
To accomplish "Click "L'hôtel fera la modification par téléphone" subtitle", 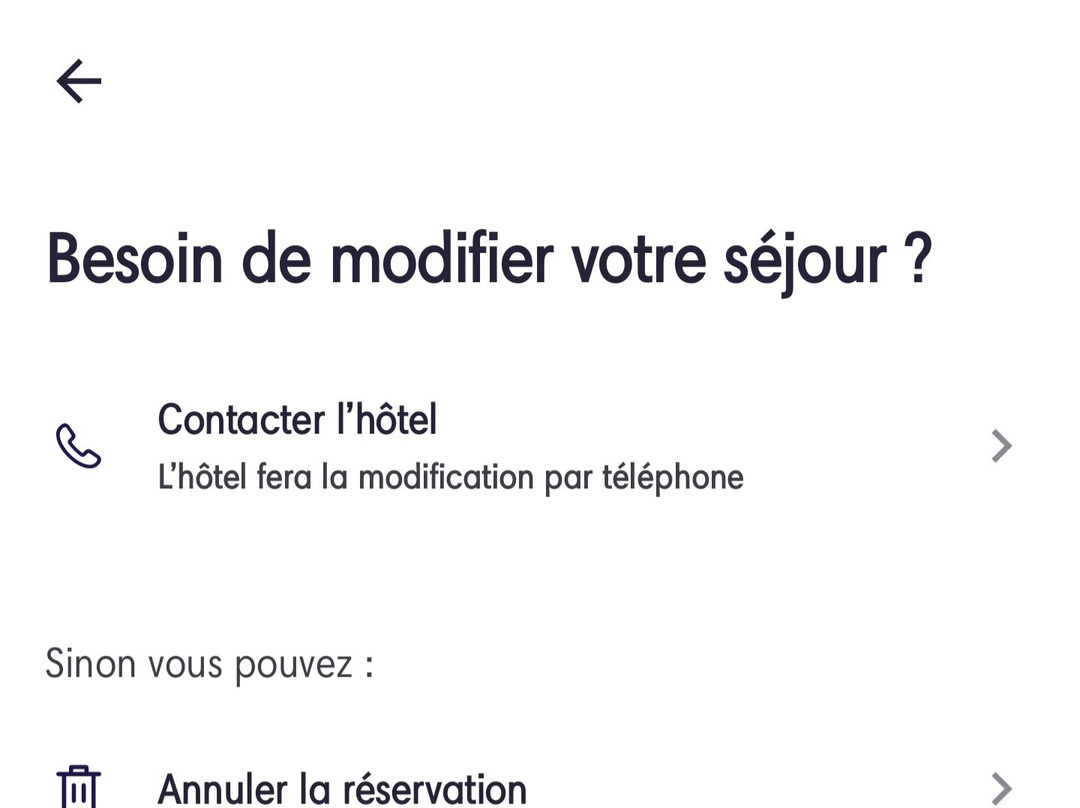I will tap(450, 477).
